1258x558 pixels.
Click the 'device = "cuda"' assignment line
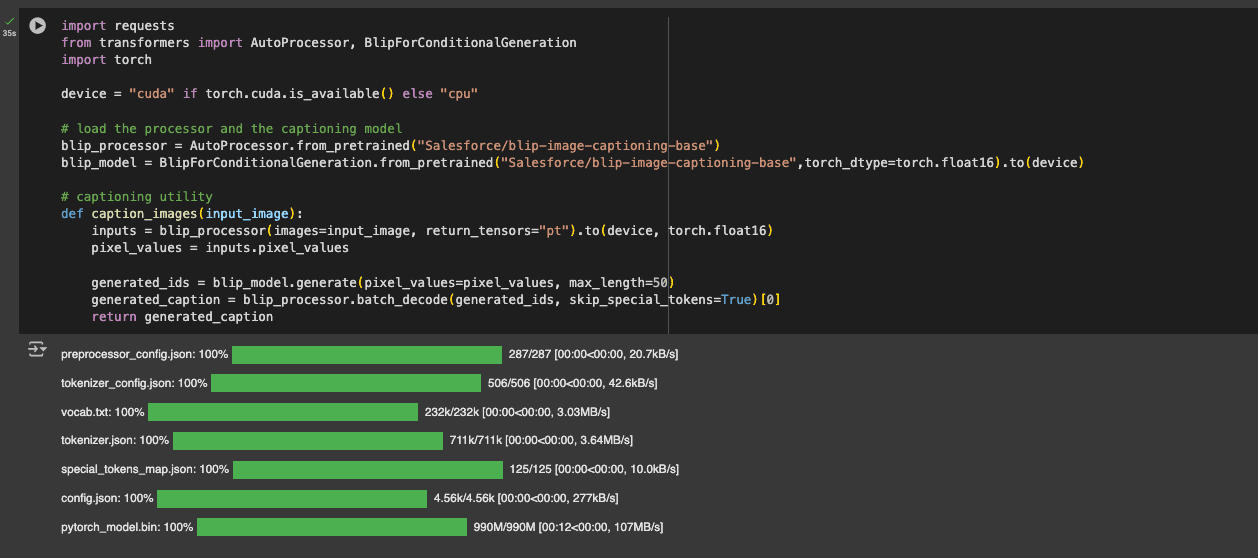[269, 94]
